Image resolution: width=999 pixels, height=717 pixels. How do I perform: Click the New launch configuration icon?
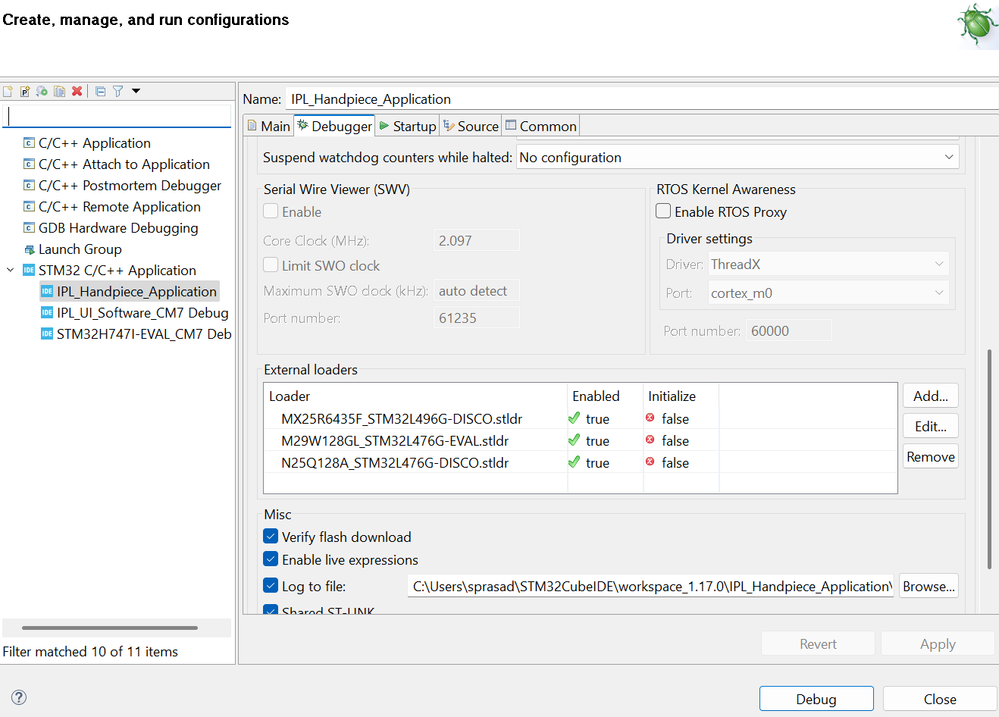tap(8, 91)
